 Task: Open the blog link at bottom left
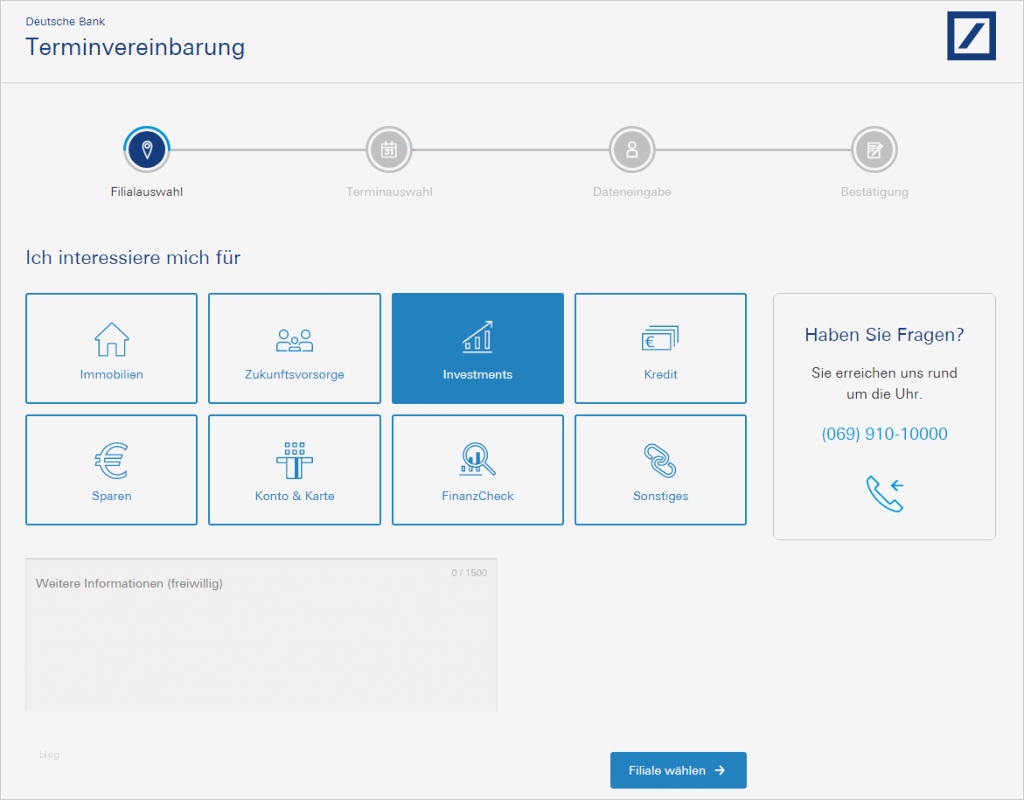(x=47, y=755)
